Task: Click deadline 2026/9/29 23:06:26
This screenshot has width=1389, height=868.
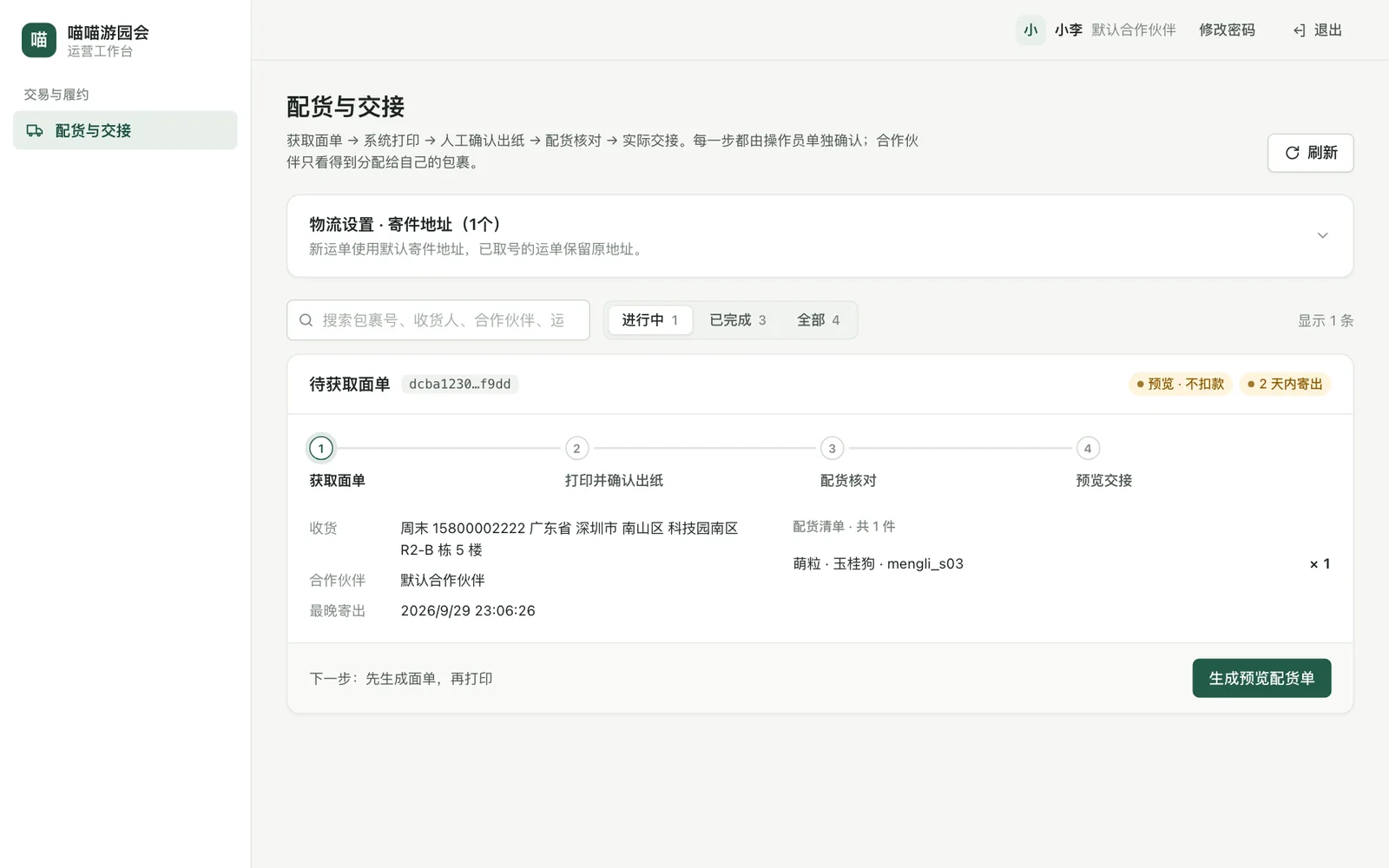Action: tap(468, 610)
